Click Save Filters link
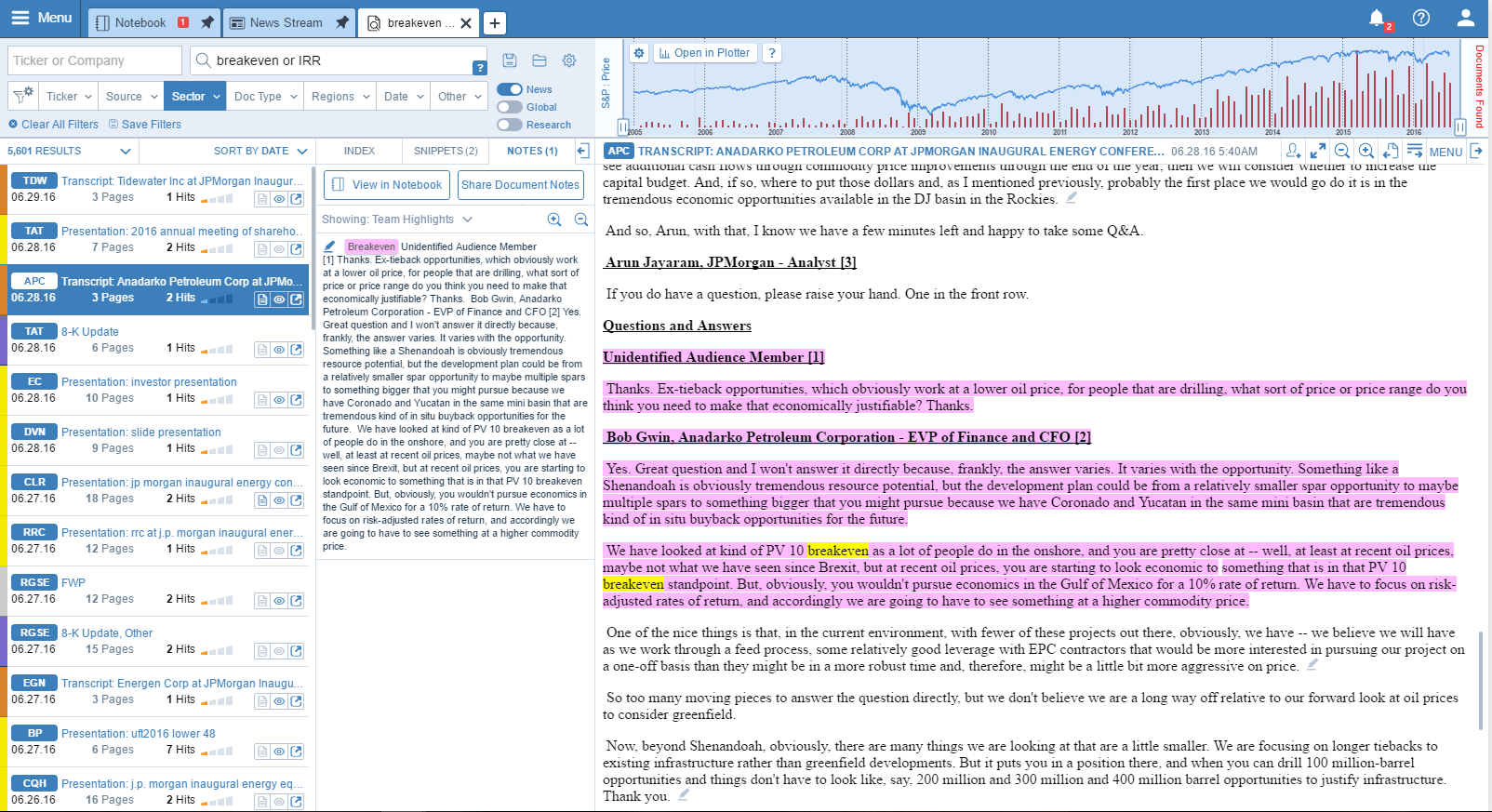This screenshot has width=1492, height=812. coord(145,124)
